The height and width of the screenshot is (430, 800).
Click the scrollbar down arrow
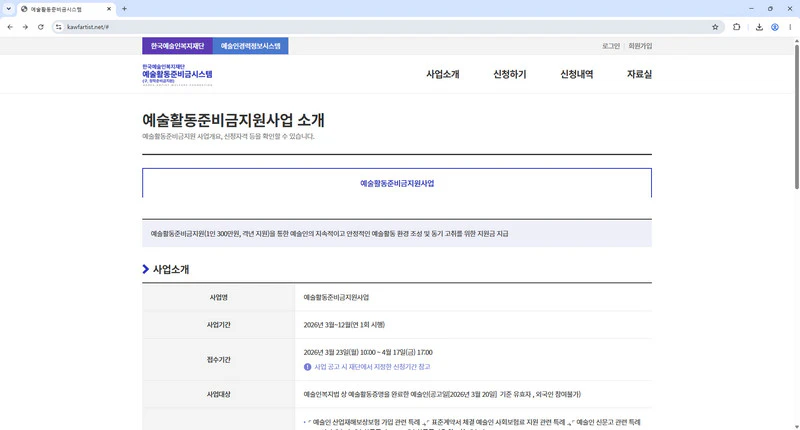click(x=796, y=426)
